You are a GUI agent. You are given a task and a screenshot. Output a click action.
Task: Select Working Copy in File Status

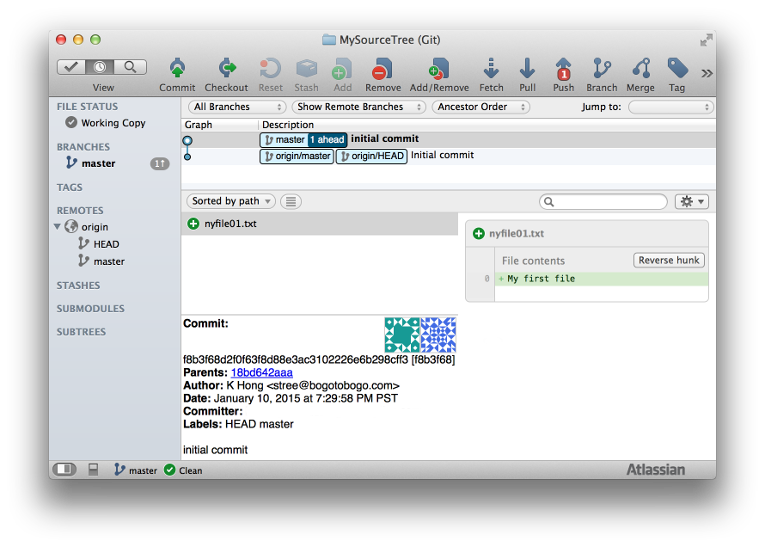[x=113, y=123]
